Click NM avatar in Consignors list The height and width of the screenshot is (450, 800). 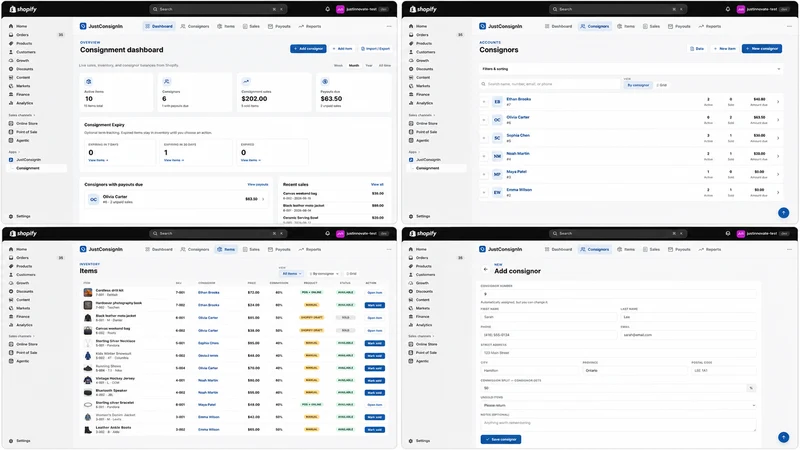tap(497, 156)
